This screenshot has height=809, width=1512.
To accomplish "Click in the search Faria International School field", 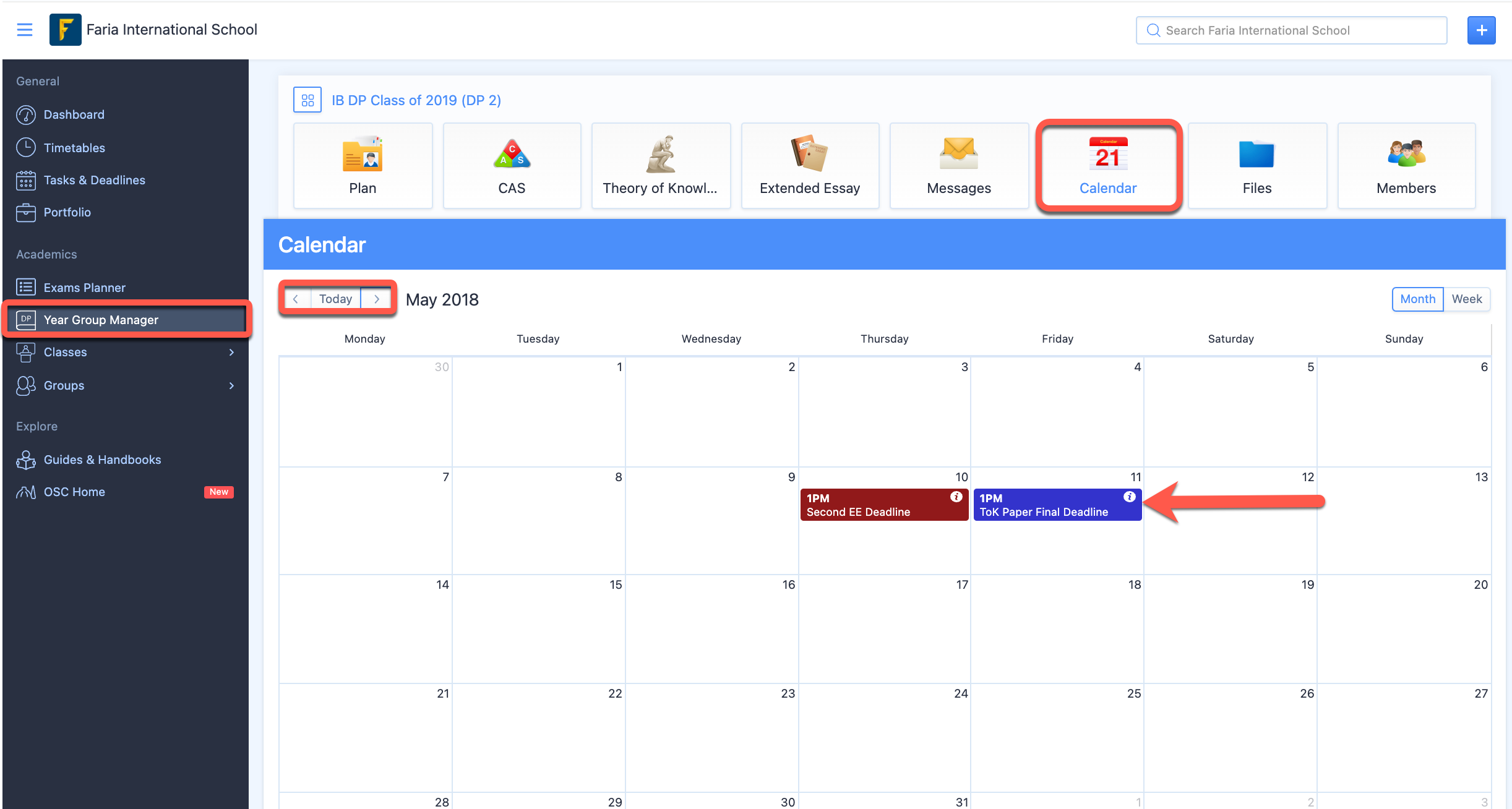I will [x=1291, y=30].
